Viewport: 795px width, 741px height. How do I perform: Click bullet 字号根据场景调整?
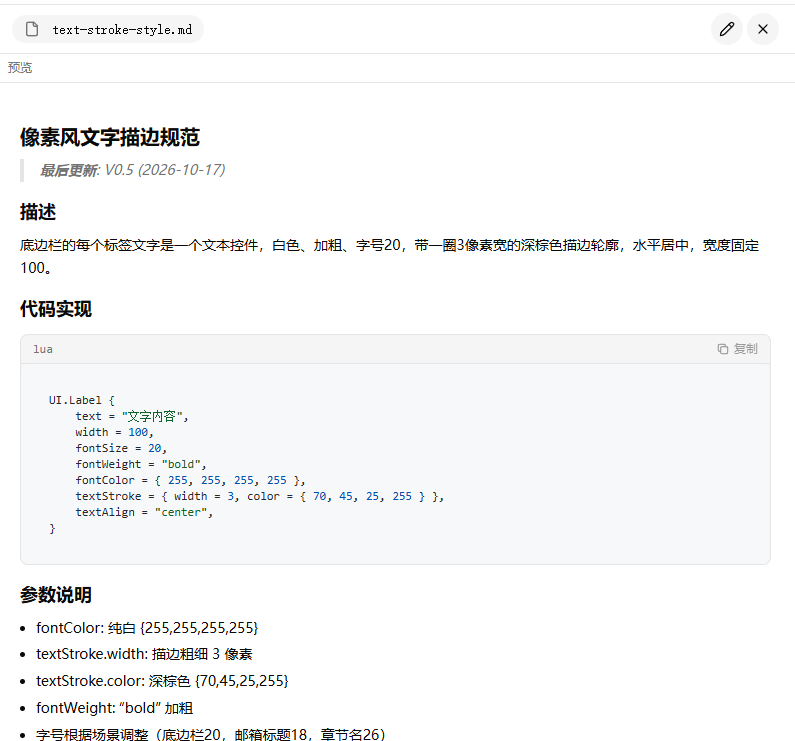211,734
